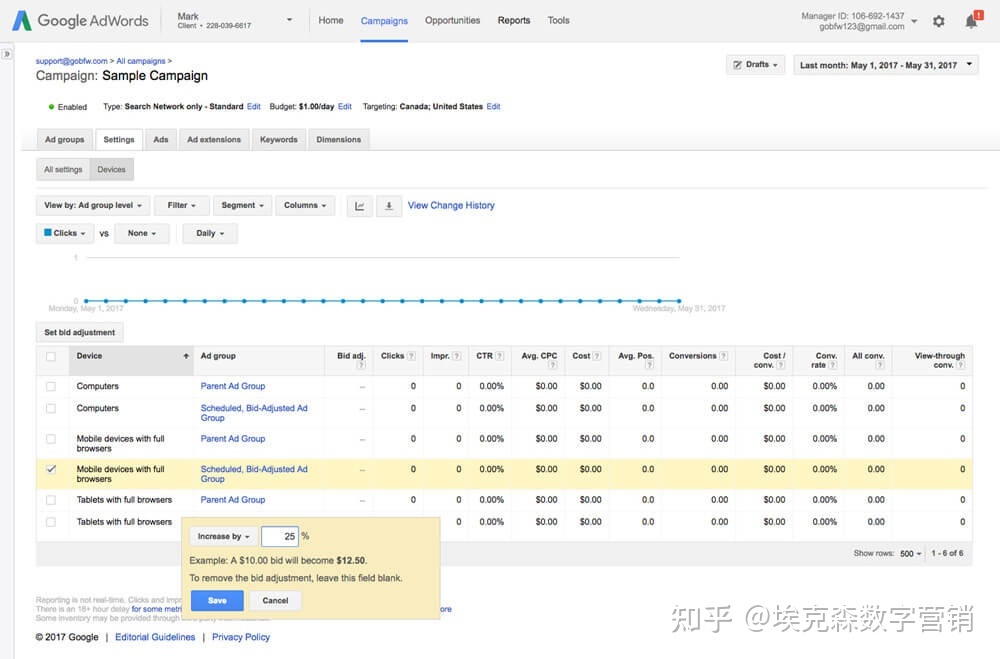Open the settings gear icon

click(x=938, y=21)
